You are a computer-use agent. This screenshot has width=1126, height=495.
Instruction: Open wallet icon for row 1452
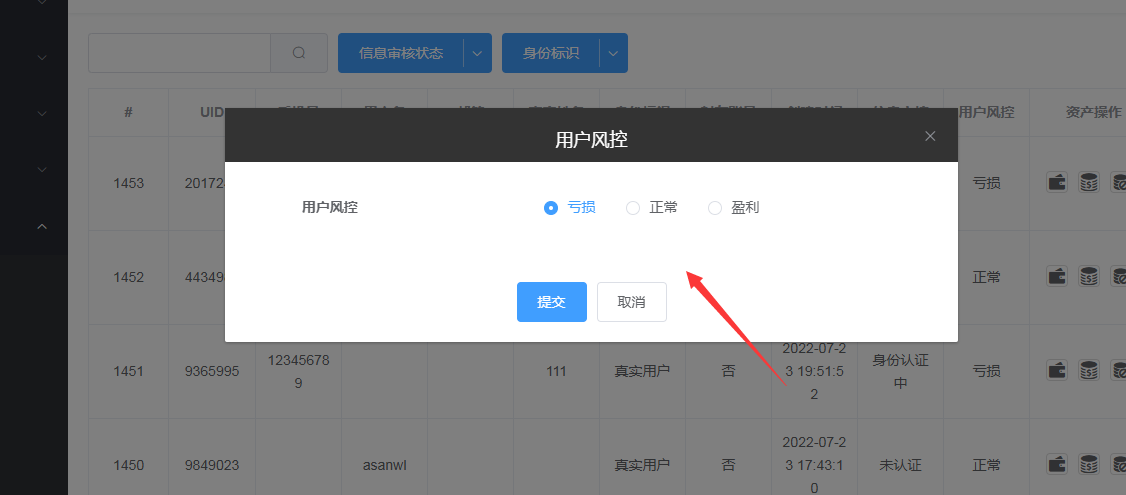1057,276
